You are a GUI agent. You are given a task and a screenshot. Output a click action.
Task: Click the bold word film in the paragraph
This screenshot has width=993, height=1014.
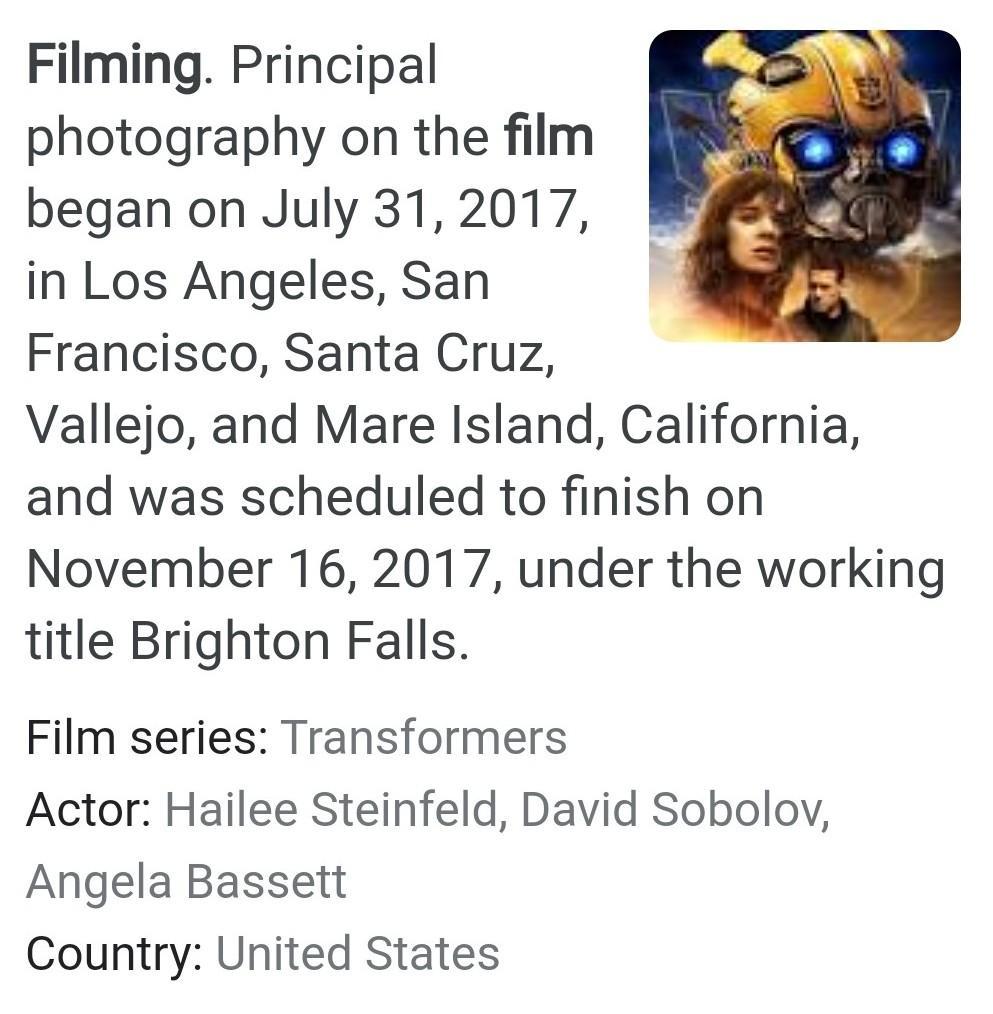pyautogui.click(x=549, y=136)
